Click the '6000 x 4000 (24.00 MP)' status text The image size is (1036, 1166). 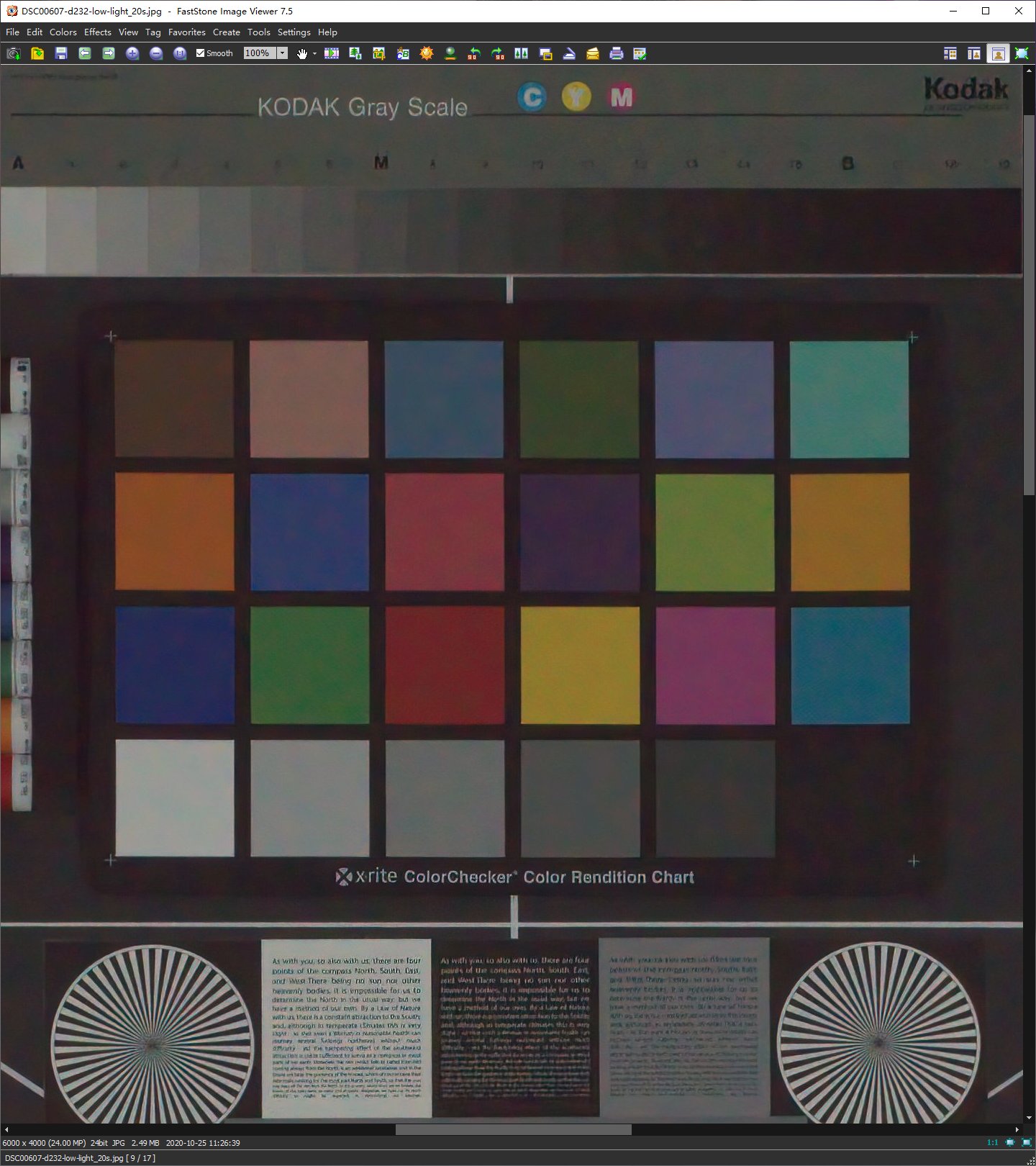pyautogui.click(x=45, y=1143)
